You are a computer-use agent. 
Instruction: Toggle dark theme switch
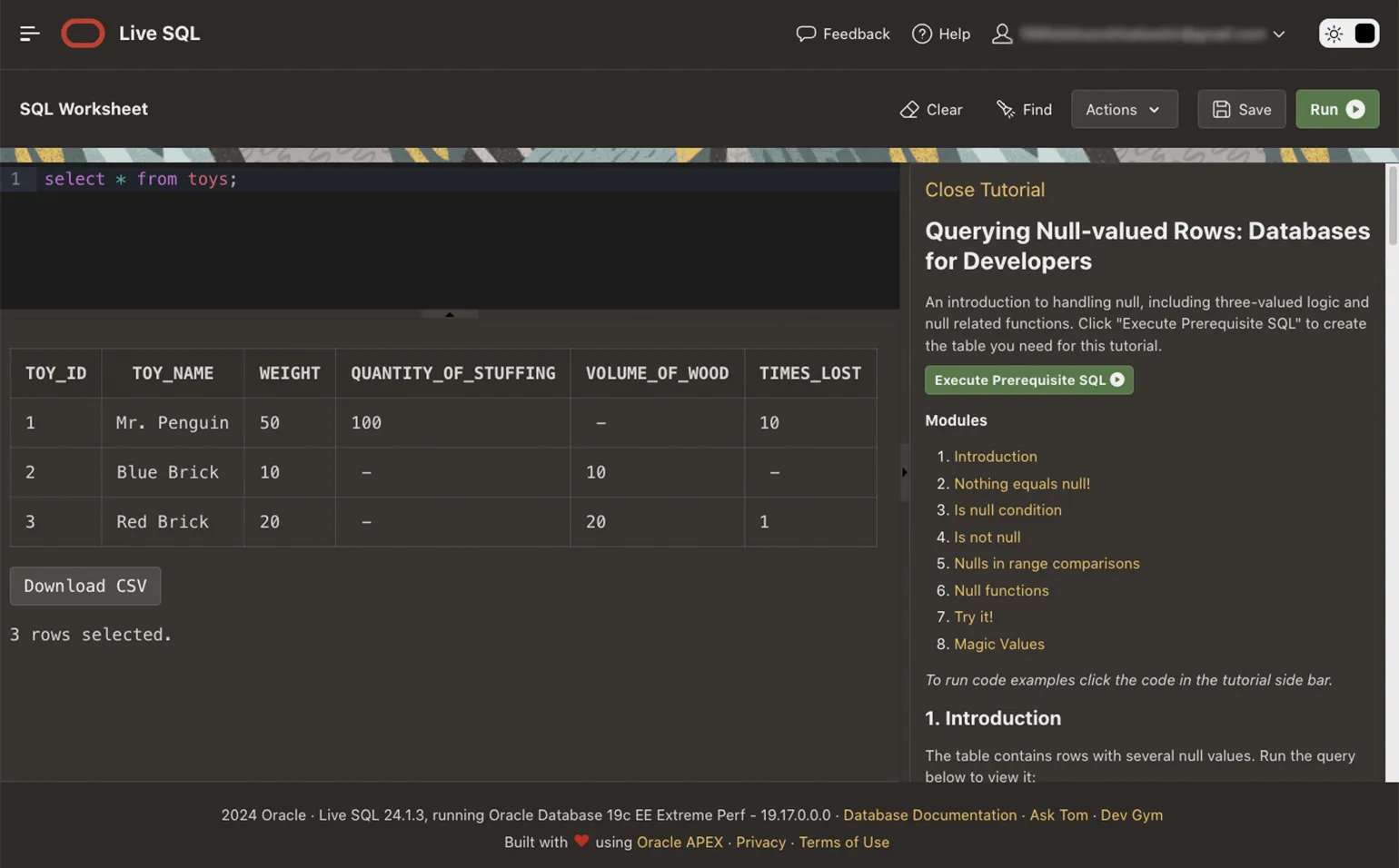click(x=1364, y=34)
